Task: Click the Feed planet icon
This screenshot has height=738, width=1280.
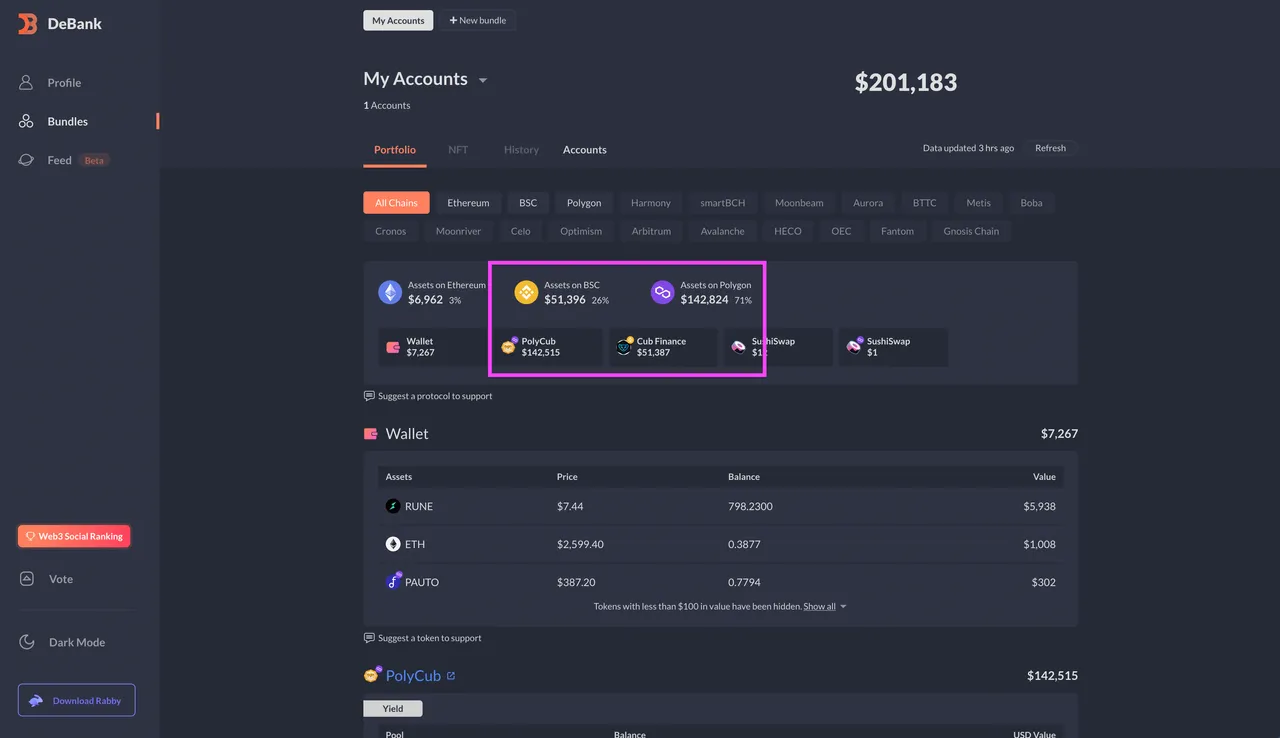Action: tap(27, 160)
